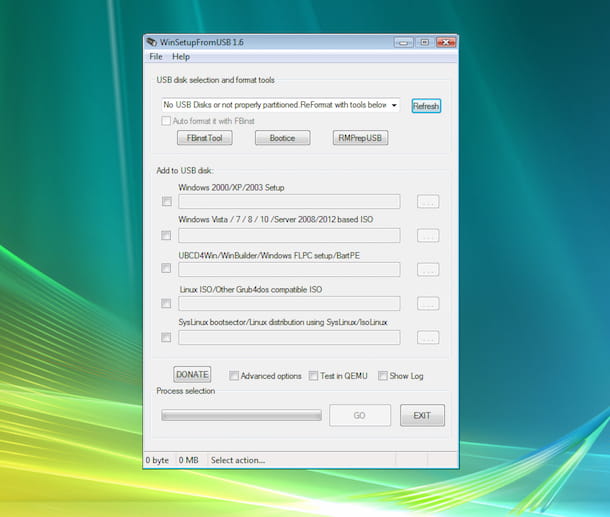The image size is (610, 517).
Task: Click the Windows 2000/XP/2003 Setup path field
Action: tap(289, 202)
